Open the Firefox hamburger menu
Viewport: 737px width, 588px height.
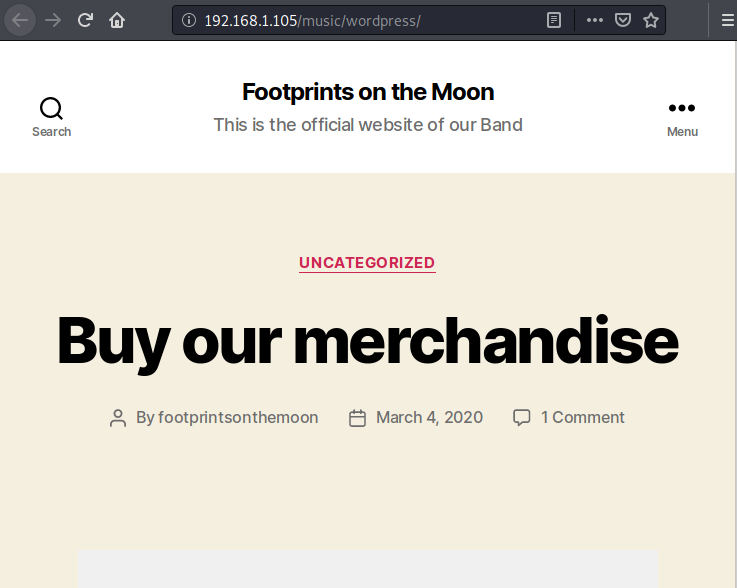coord(728,20)
